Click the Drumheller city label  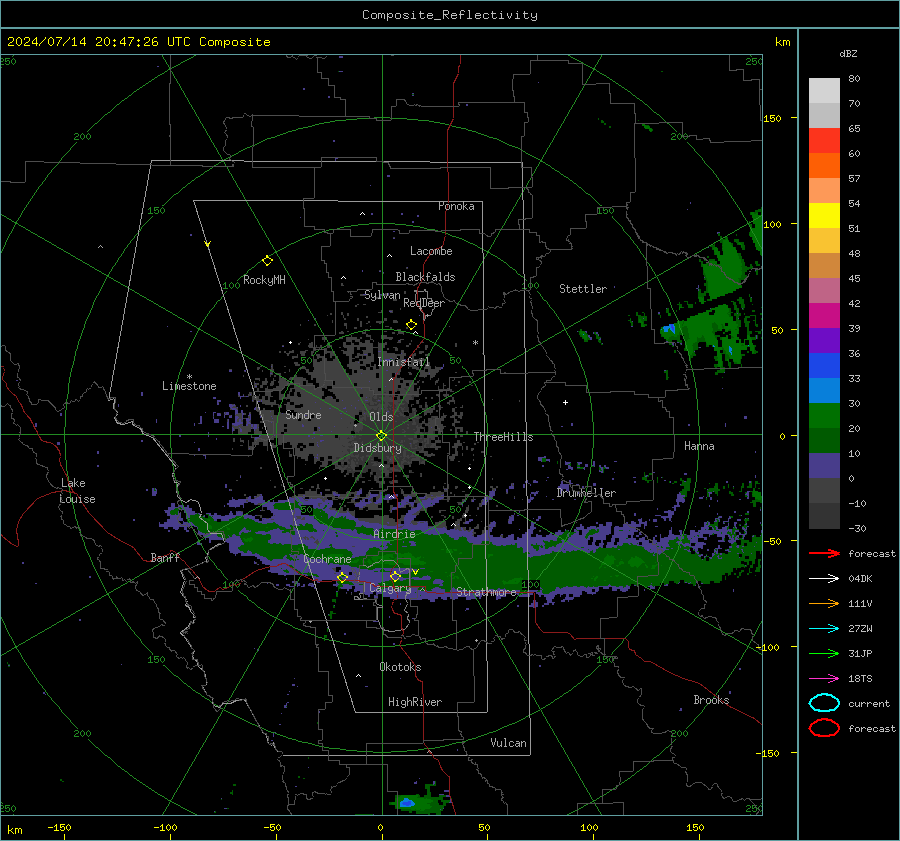point(586,493)
